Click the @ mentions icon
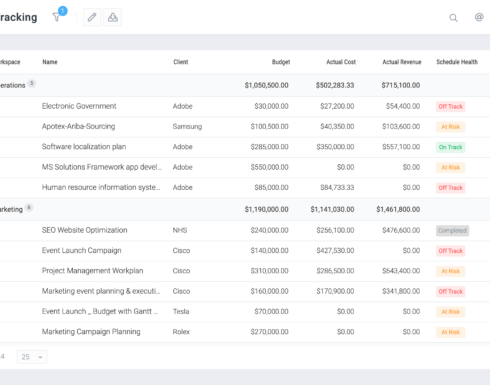Screen dimensions: 490x385 pos(479,17)
